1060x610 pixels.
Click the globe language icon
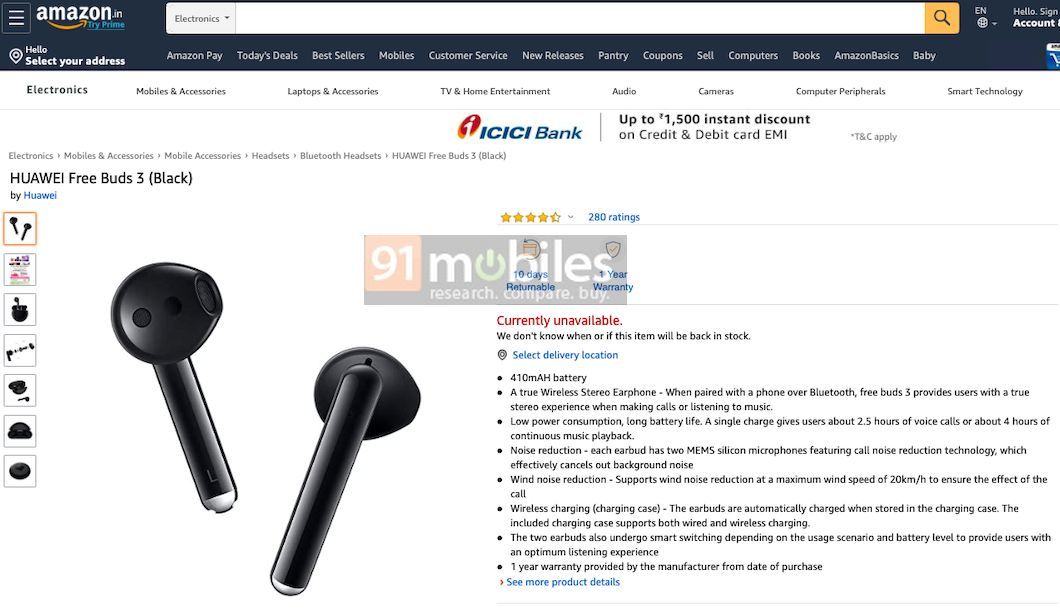coord(982,23)
